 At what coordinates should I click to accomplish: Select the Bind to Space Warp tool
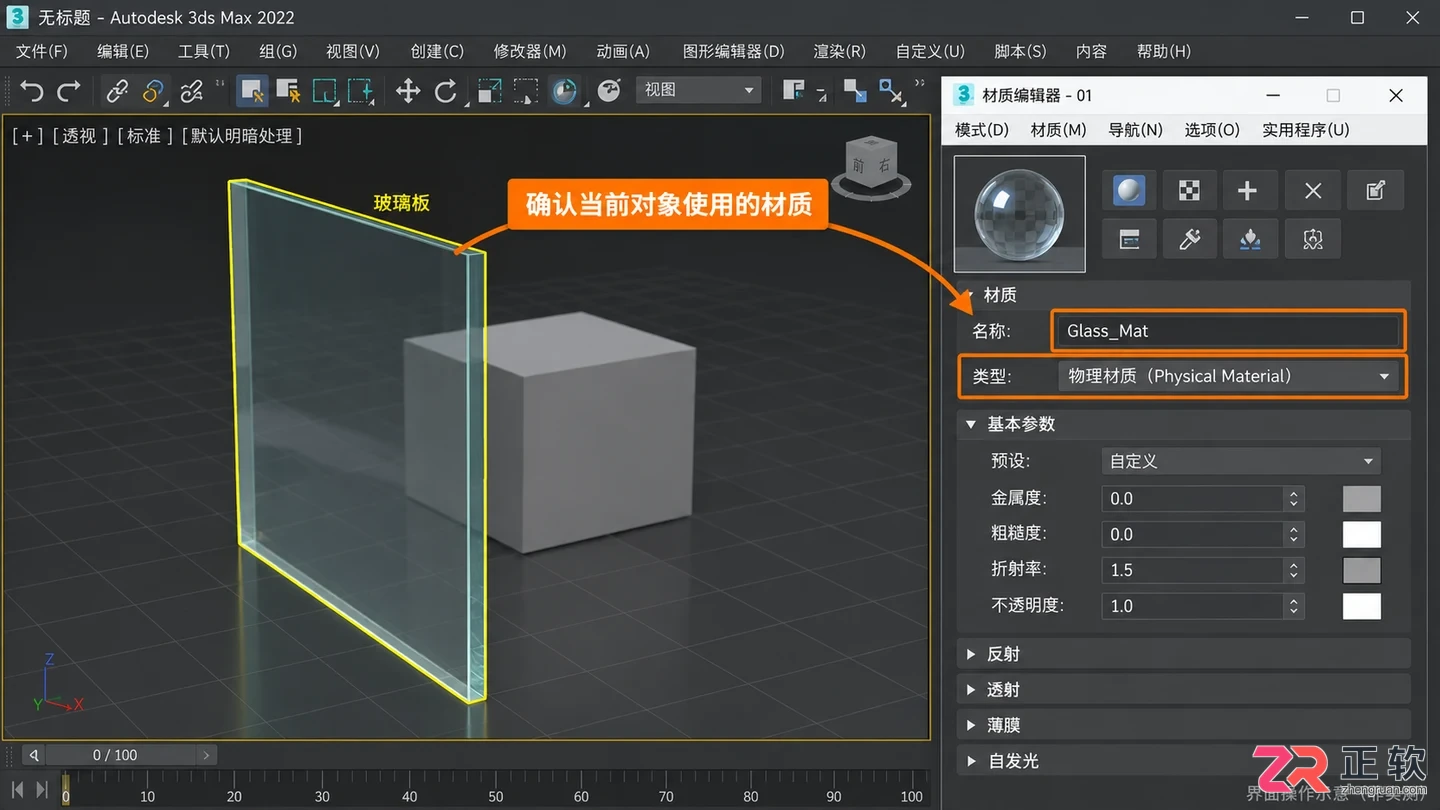coord(192,91)
